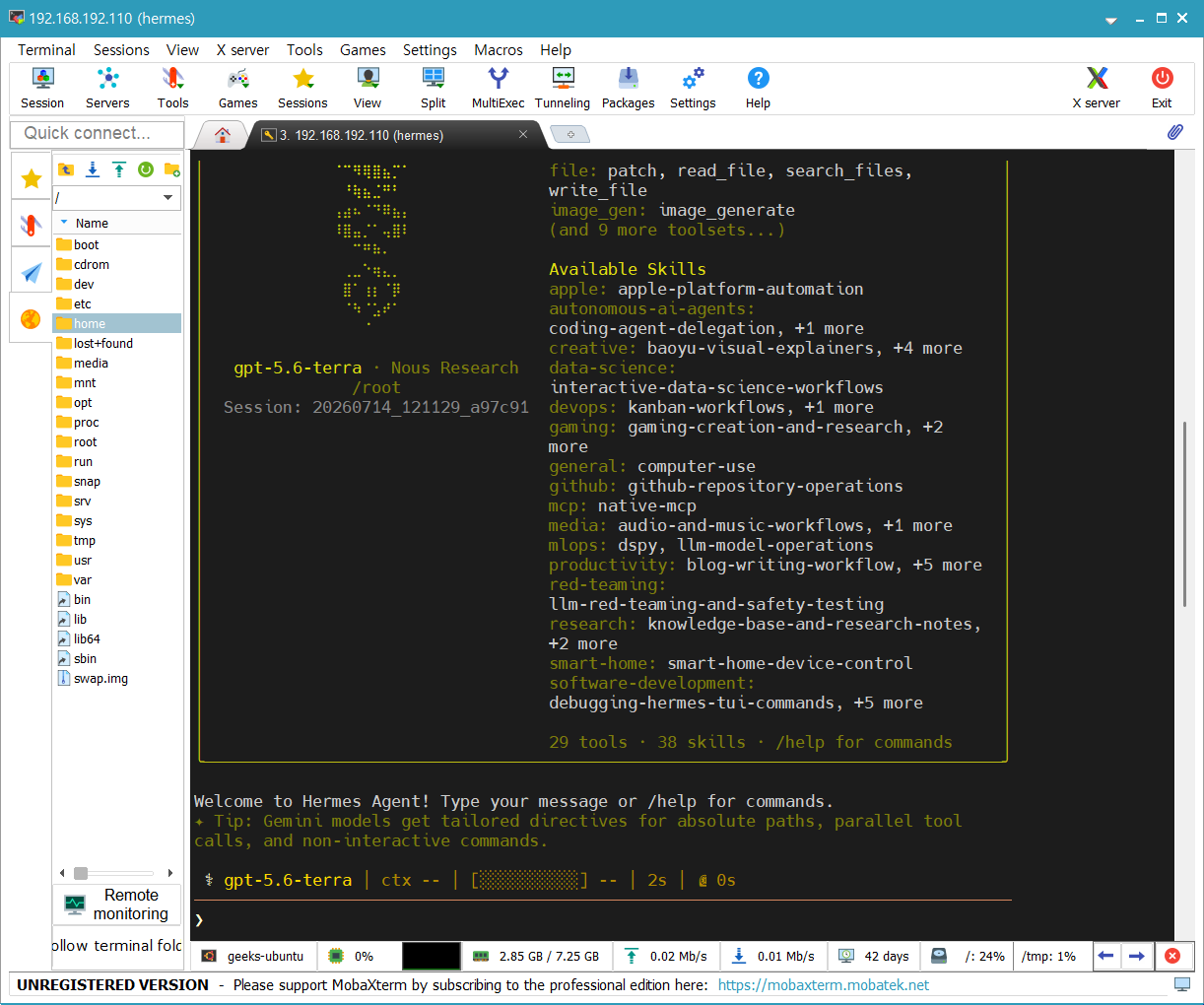Open the Macros menu
Image resolution: width=1204 pixels, height=1005 pixels.
(x=499, y=49)
